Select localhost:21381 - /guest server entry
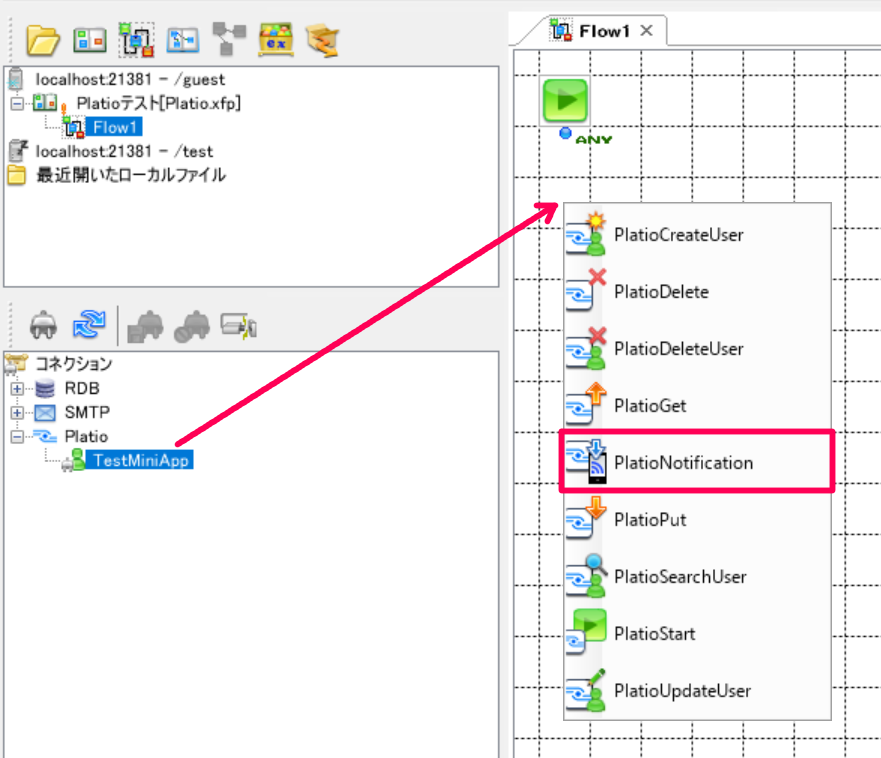This screenshot has width=881, height=758. [x=130, y=80]
